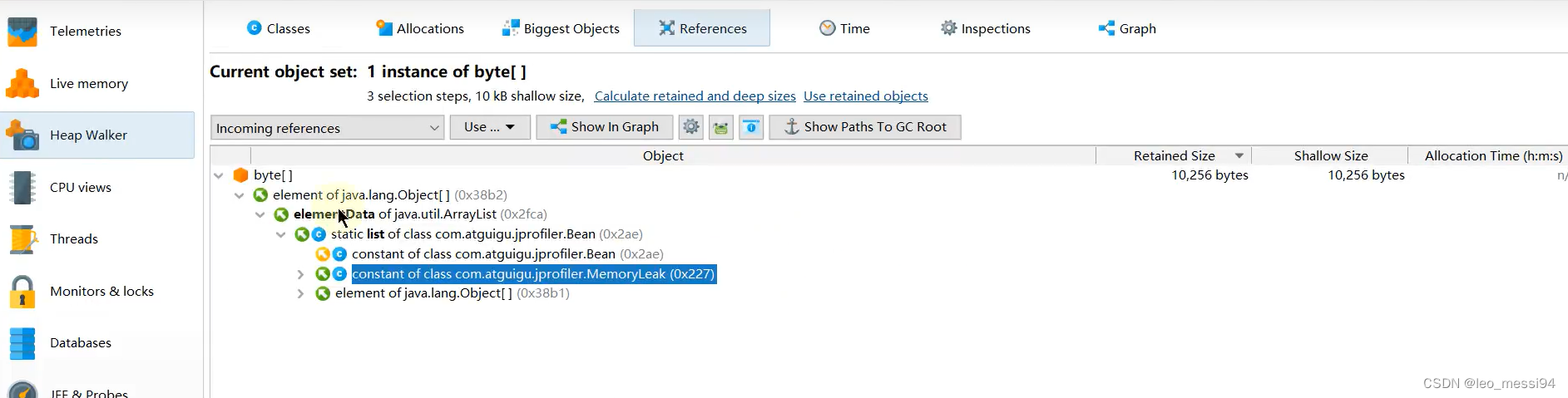Click the green toolbar icon beside the gear
The image size is (1568, 398).
pyautogui.click(x=721, y=127)
